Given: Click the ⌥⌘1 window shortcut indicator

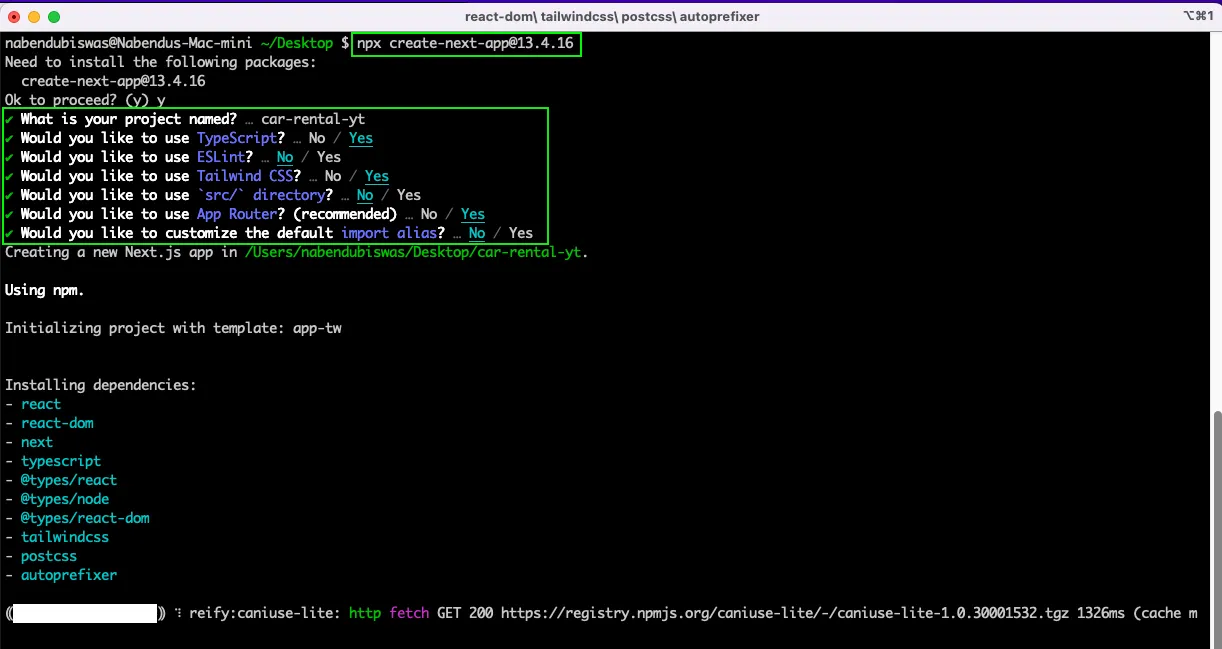Looking at the screenshot, I should (x=1197, y=17).
